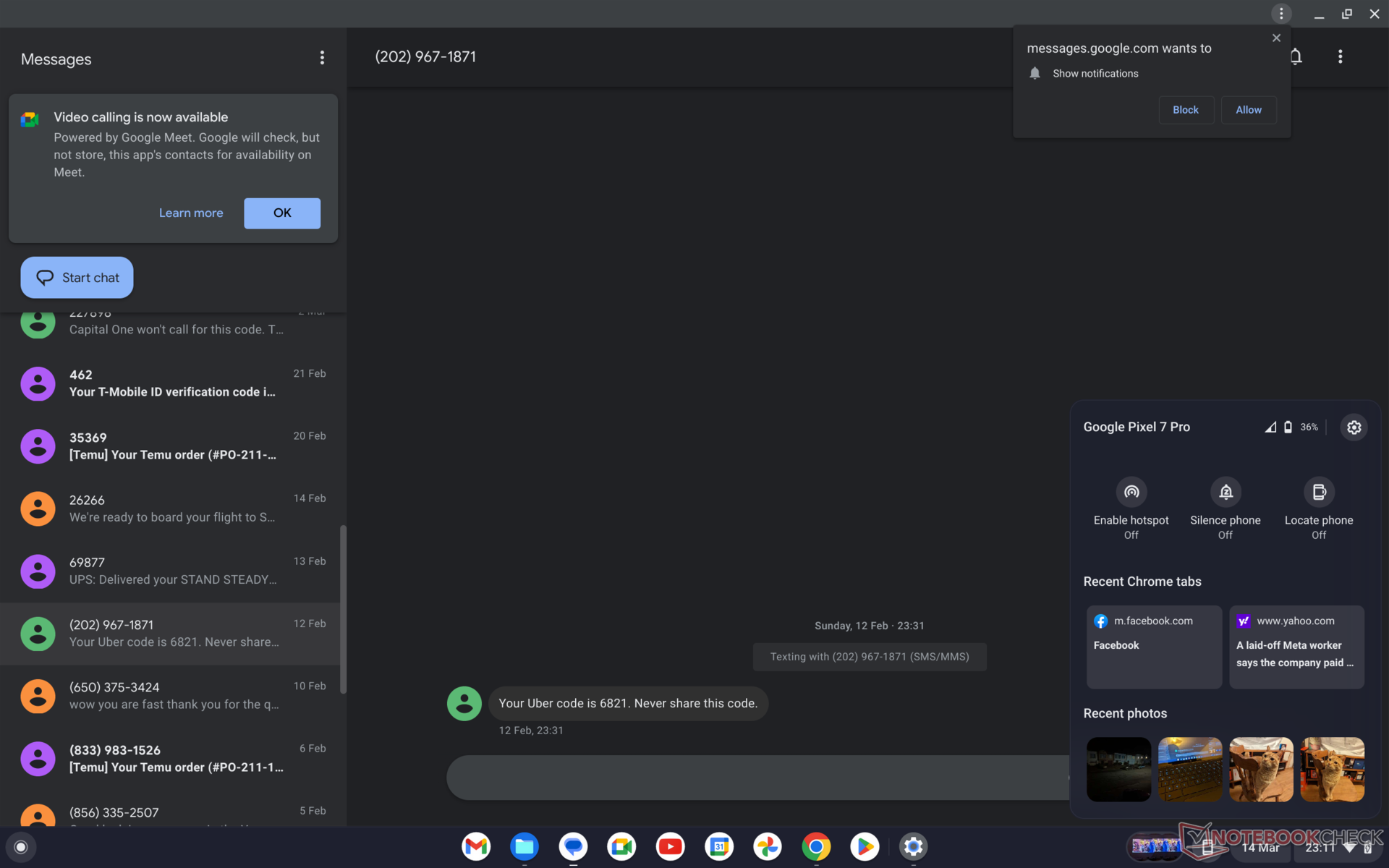Open the dark night recent photo
The image size is (1389, 868).
pos(1118,769)
